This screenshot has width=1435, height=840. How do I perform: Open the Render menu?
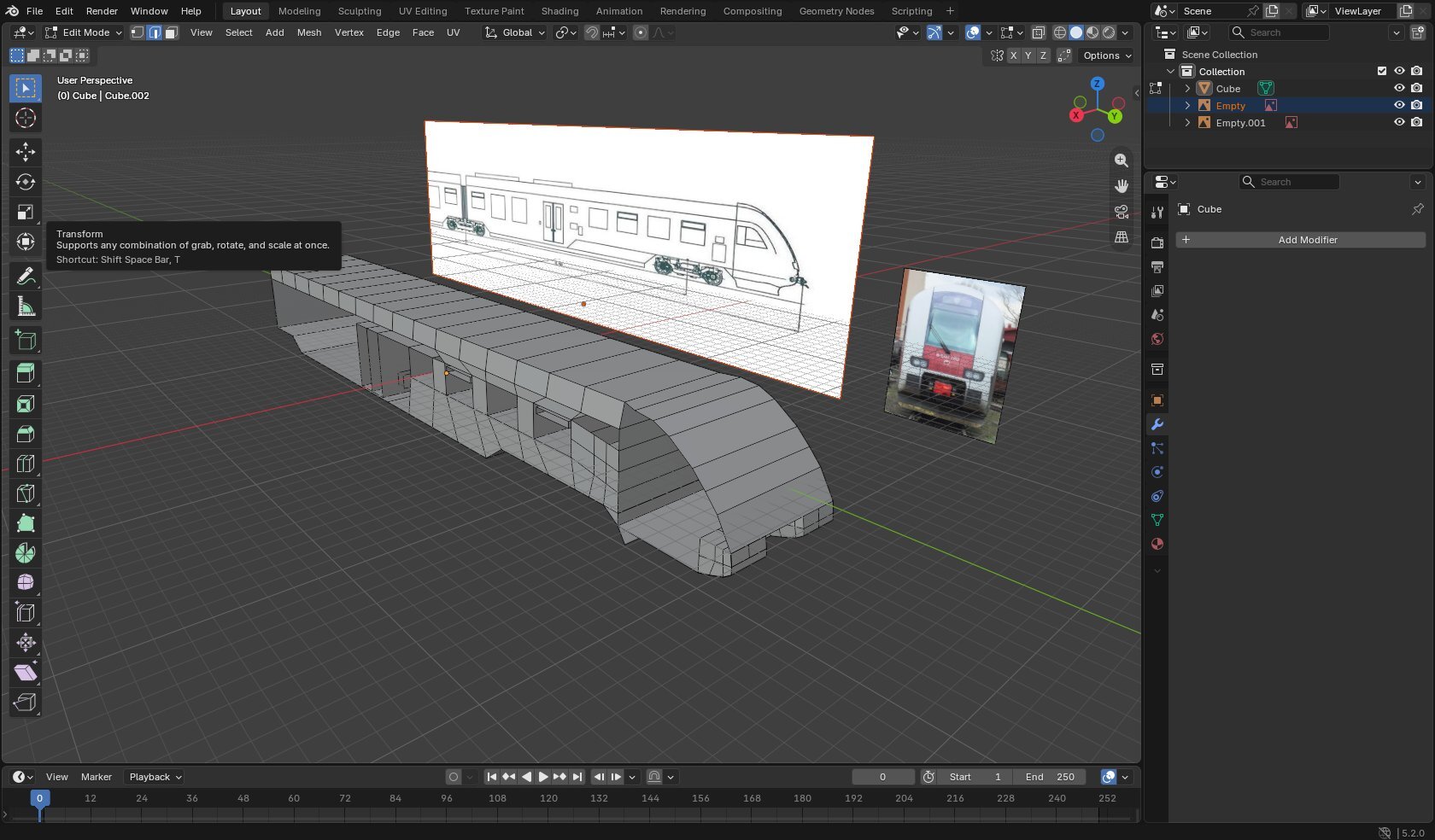(x=102, y=11)
